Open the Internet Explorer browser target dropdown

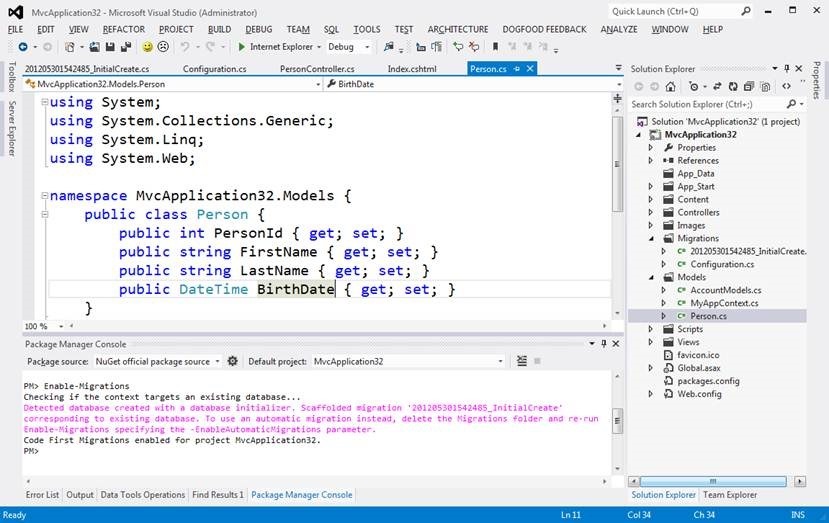click(319, 47)
